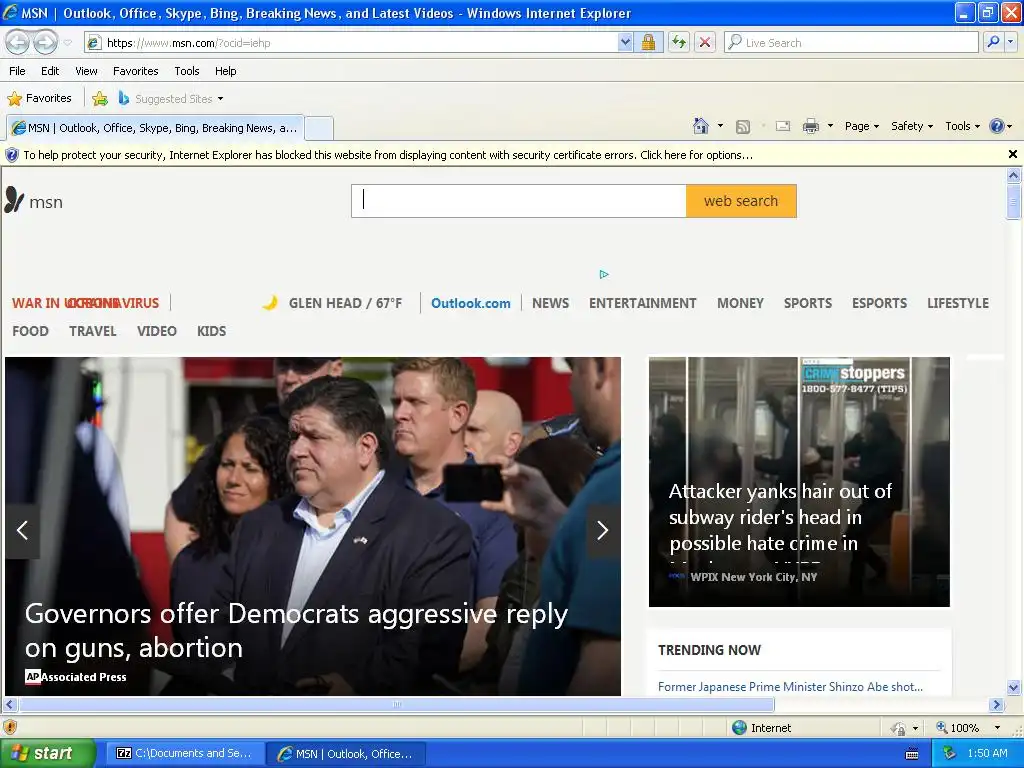
Task: Click the vertical scrollbar down arrow
Action: coord(1013,686)
